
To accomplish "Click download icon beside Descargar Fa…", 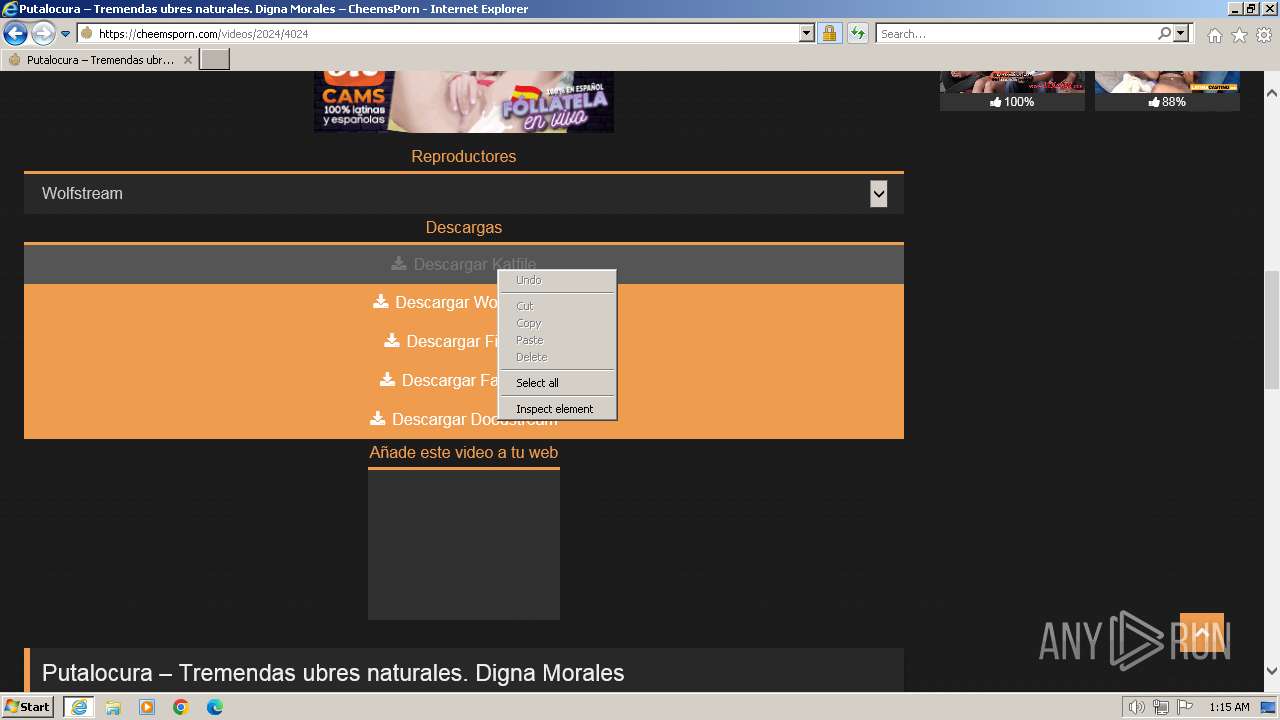I will (x=388, y=379).
